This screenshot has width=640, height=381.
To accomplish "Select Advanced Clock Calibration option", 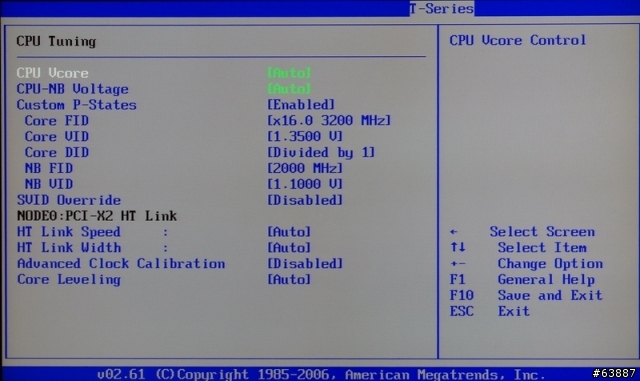I will pyautogui.click(x=121, y=264).
